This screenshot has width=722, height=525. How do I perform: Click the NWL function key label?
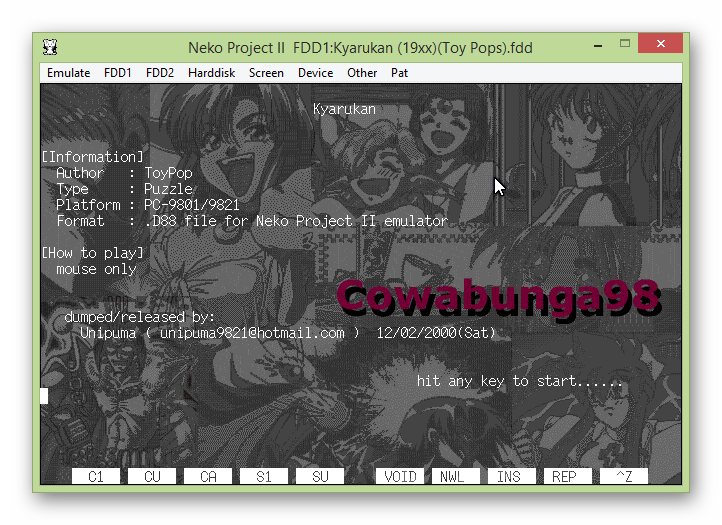456,476
